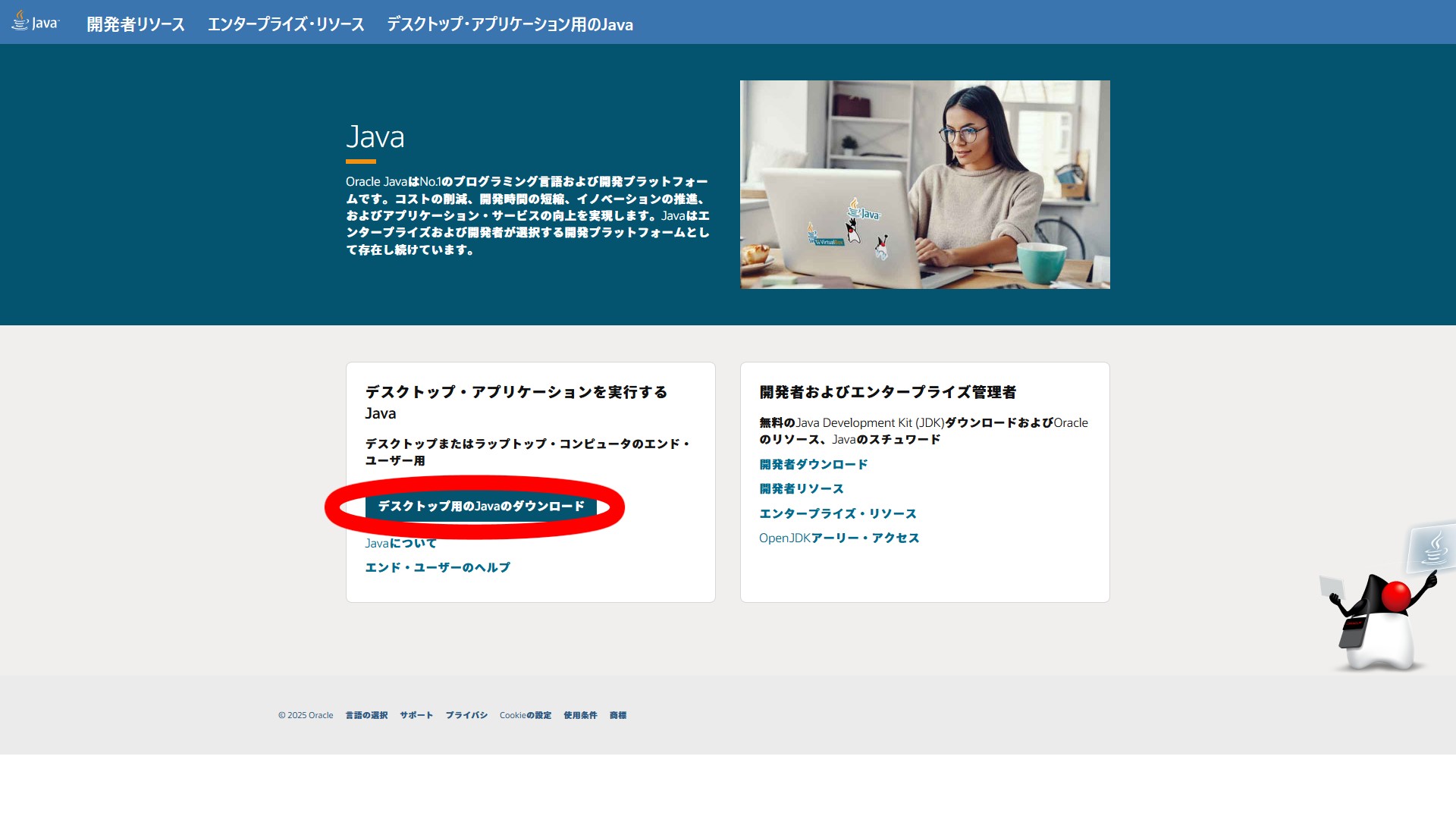Open the Javaについて link
The width and height of the screenshot is (1456, 819).
(x=400, y=543)
